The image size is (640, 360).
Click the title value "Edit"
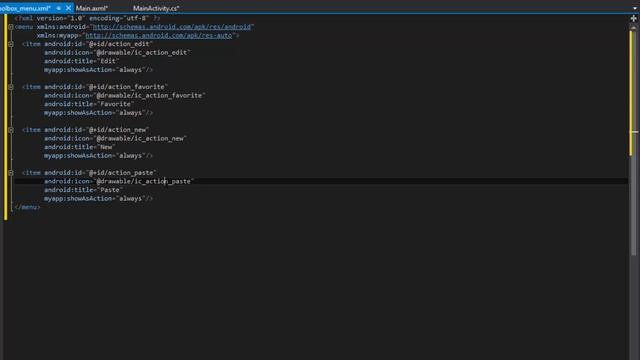108,61
